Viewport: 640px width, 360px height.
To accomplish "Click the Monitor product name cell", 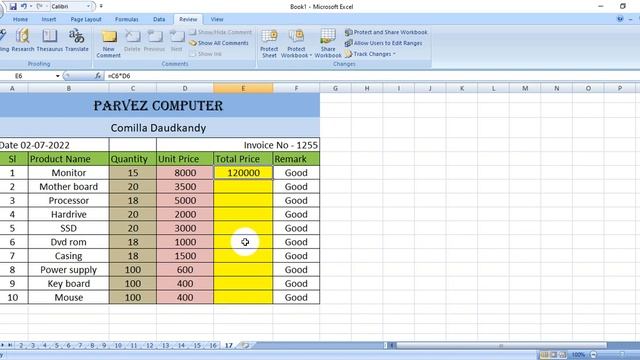I will coord(69,173).
